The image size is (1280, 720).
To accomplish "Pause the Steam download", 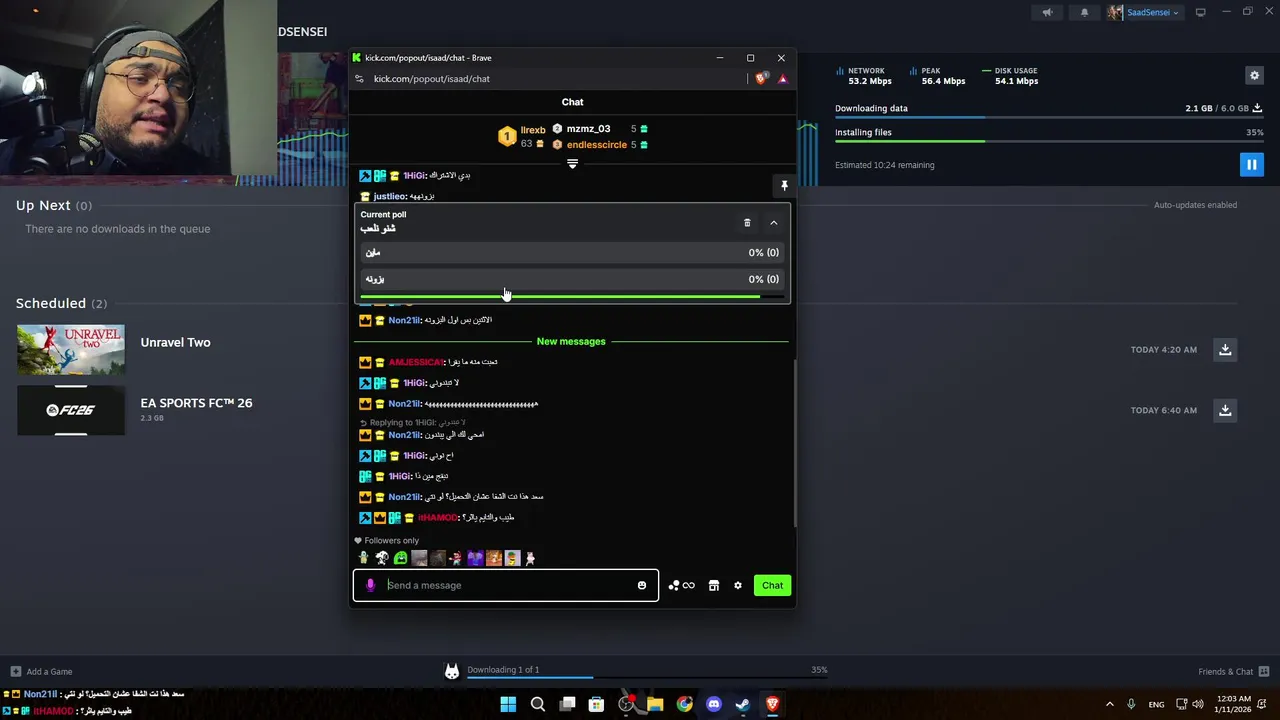I will coord(1251,164).
